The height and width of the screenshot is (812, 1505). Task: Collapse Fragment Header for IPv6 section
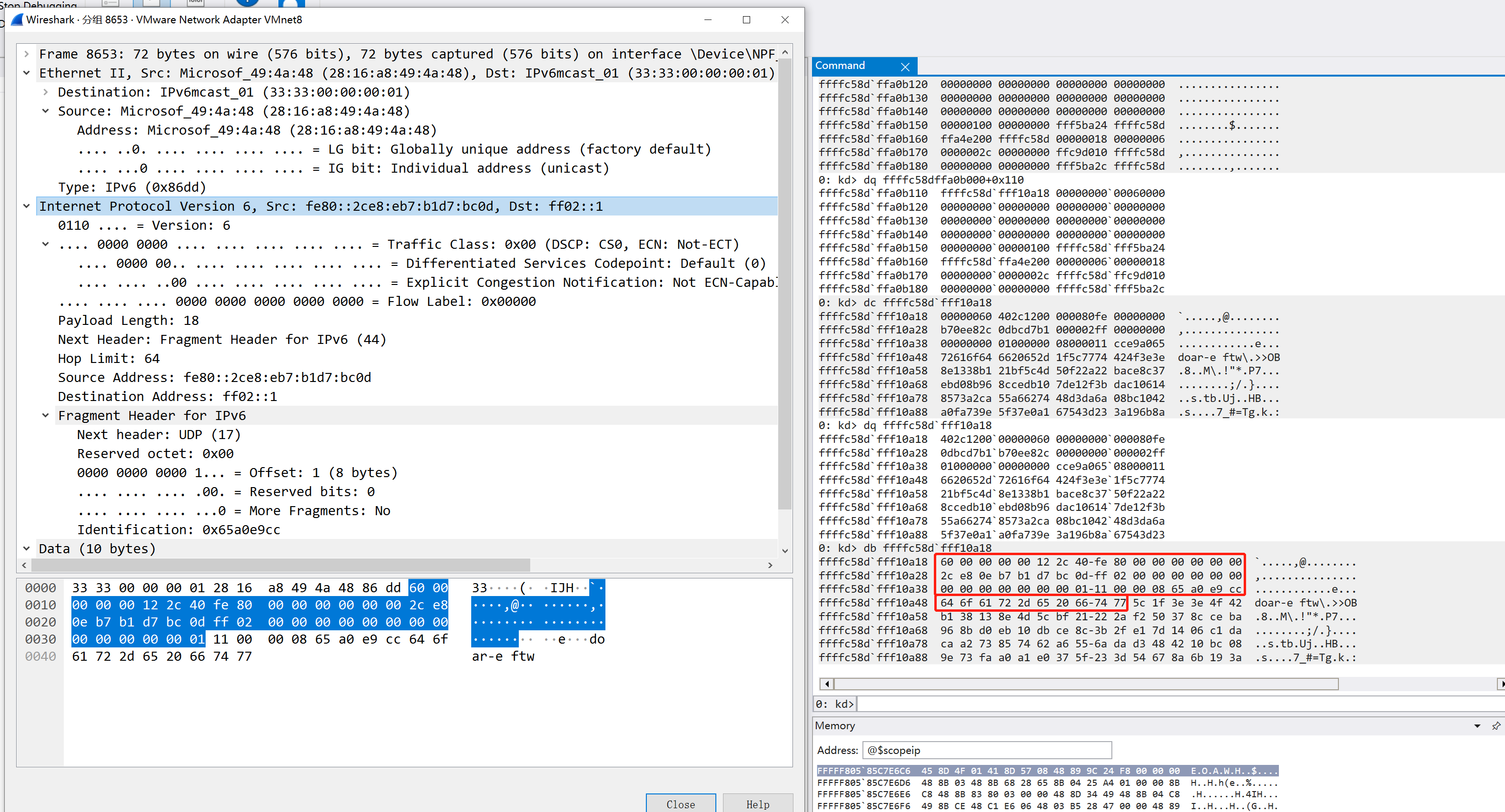point(46,416)
